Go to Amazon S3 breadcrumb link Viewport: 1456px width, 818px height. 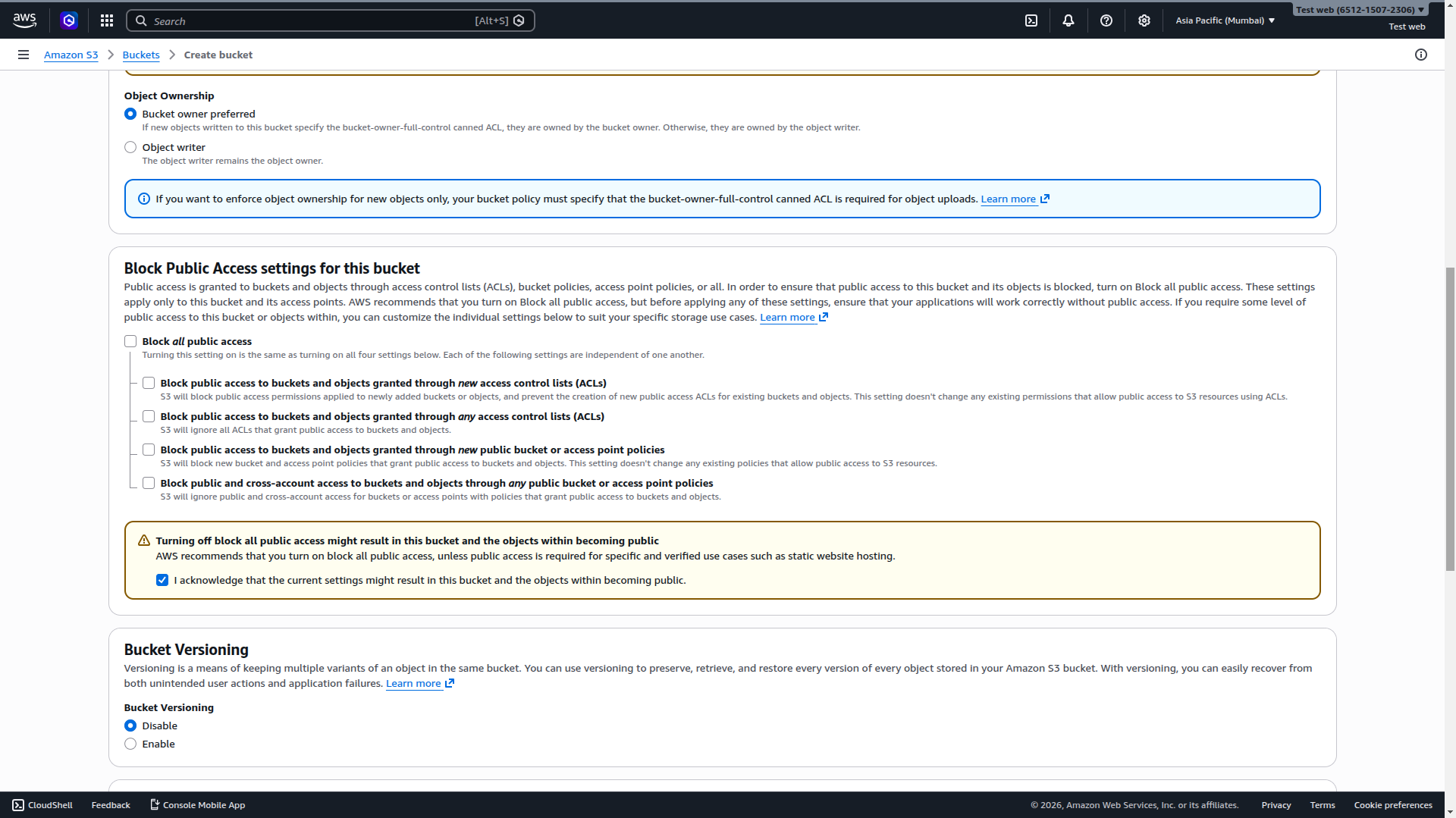point(71,55)
